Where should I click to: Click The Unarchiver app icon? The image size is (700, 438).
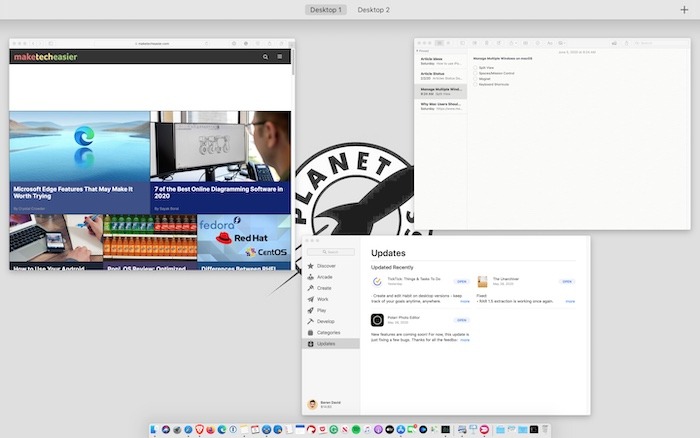483,281
